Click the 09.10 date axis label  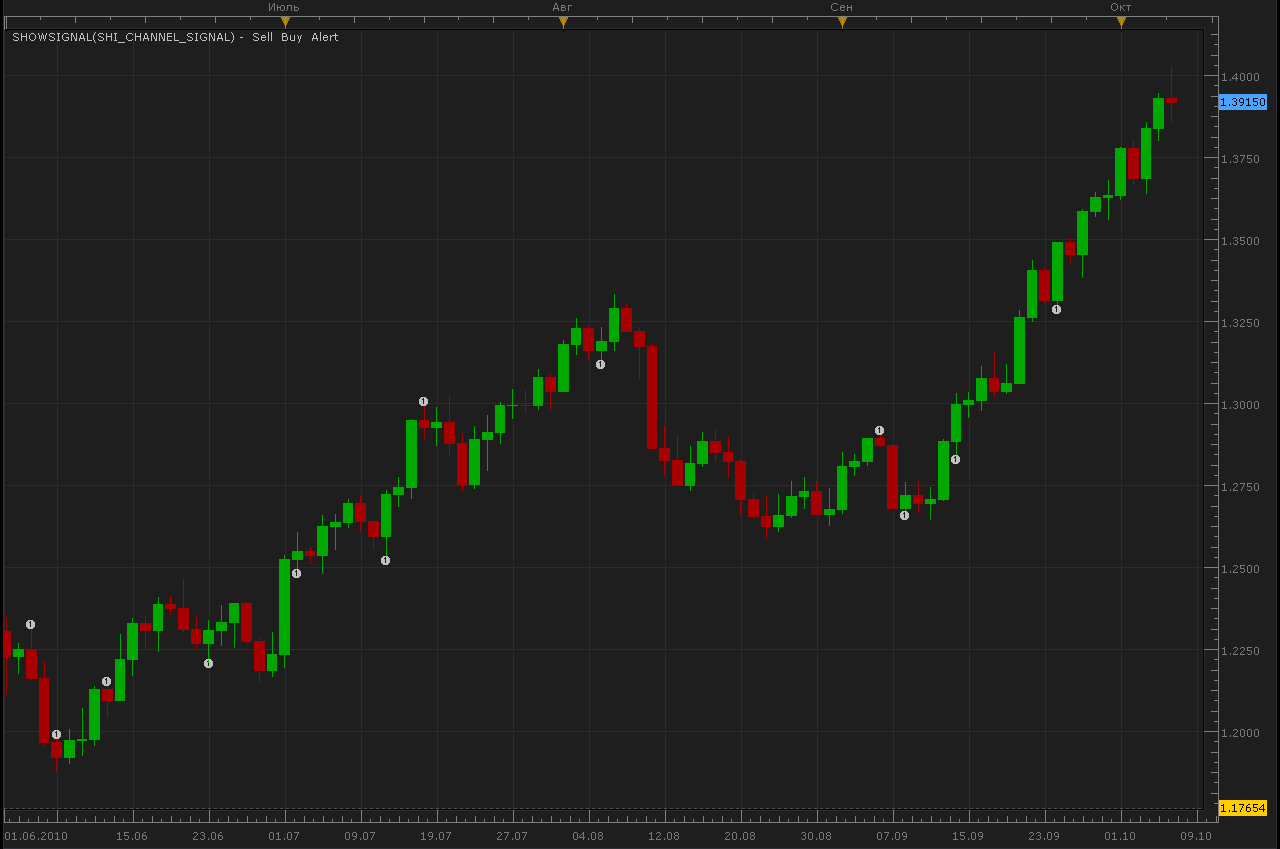pos(1196,836)
